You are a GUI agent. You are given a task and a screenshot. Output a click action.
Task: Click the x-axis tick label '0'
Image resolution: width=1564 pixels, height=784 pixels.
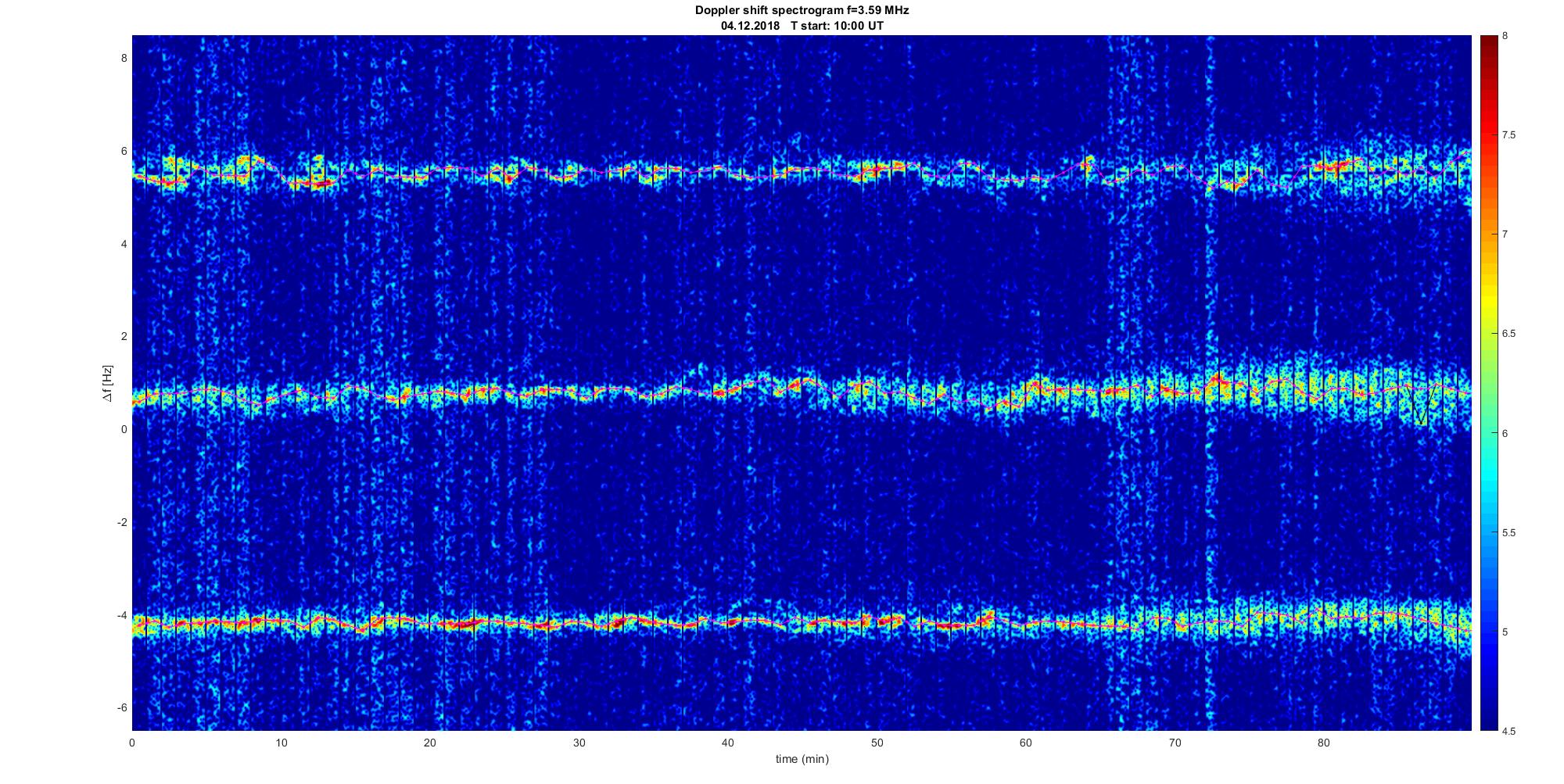click(132, 743)
